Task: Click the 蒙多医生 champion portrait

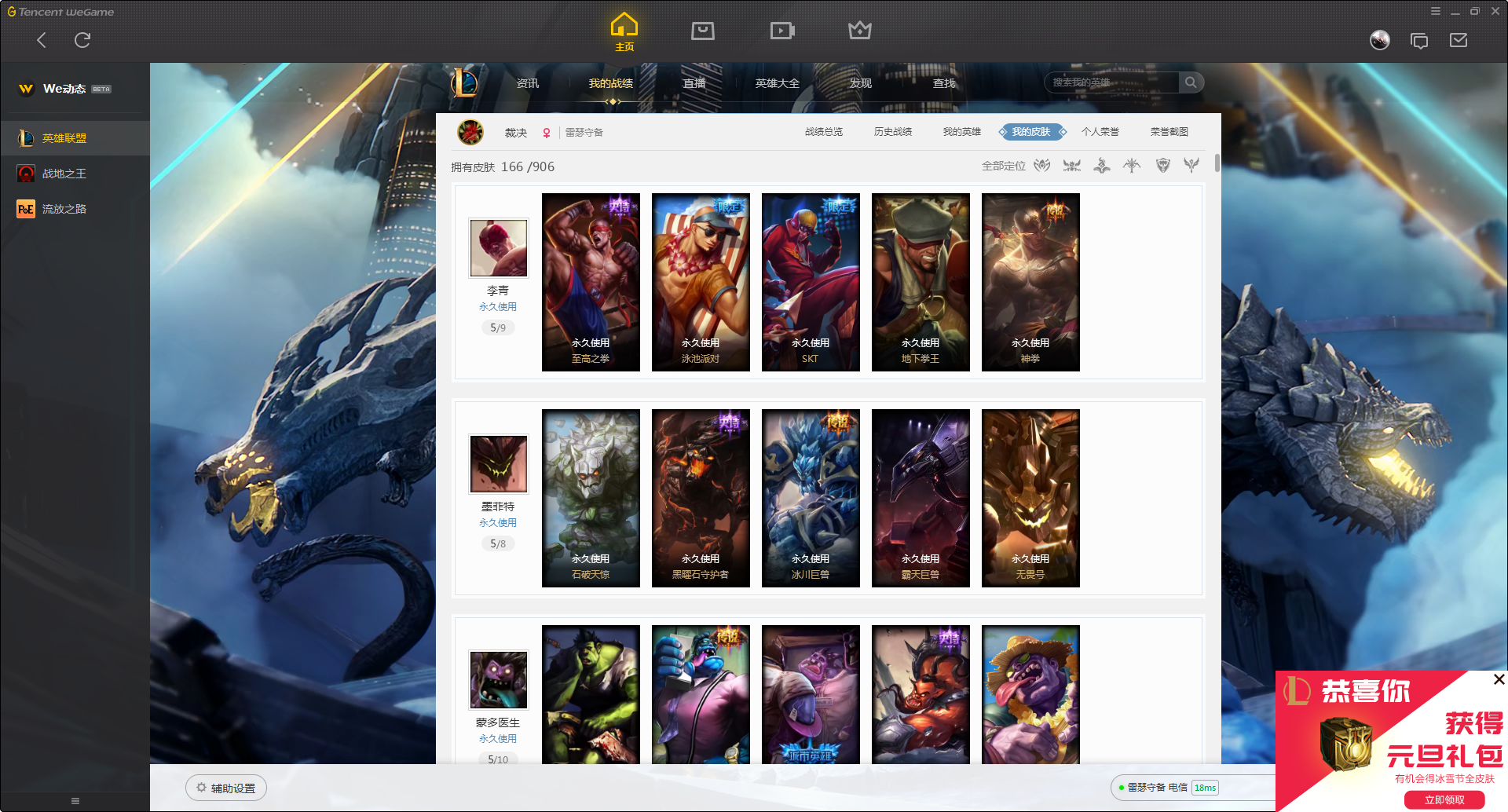Action: click(499, 680)
